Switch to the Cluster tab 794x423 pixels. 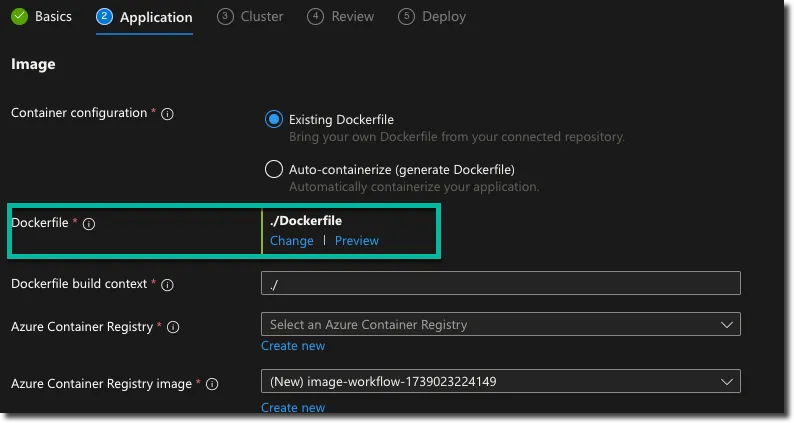(x=262, y=16)
